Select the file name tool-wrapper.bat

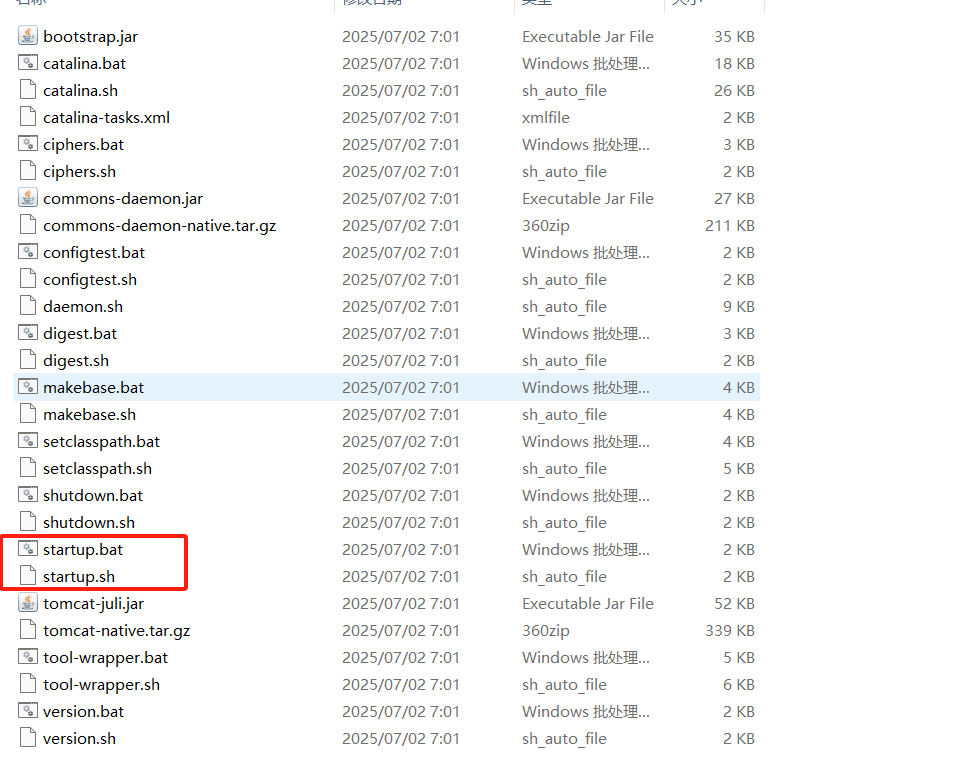105,658
